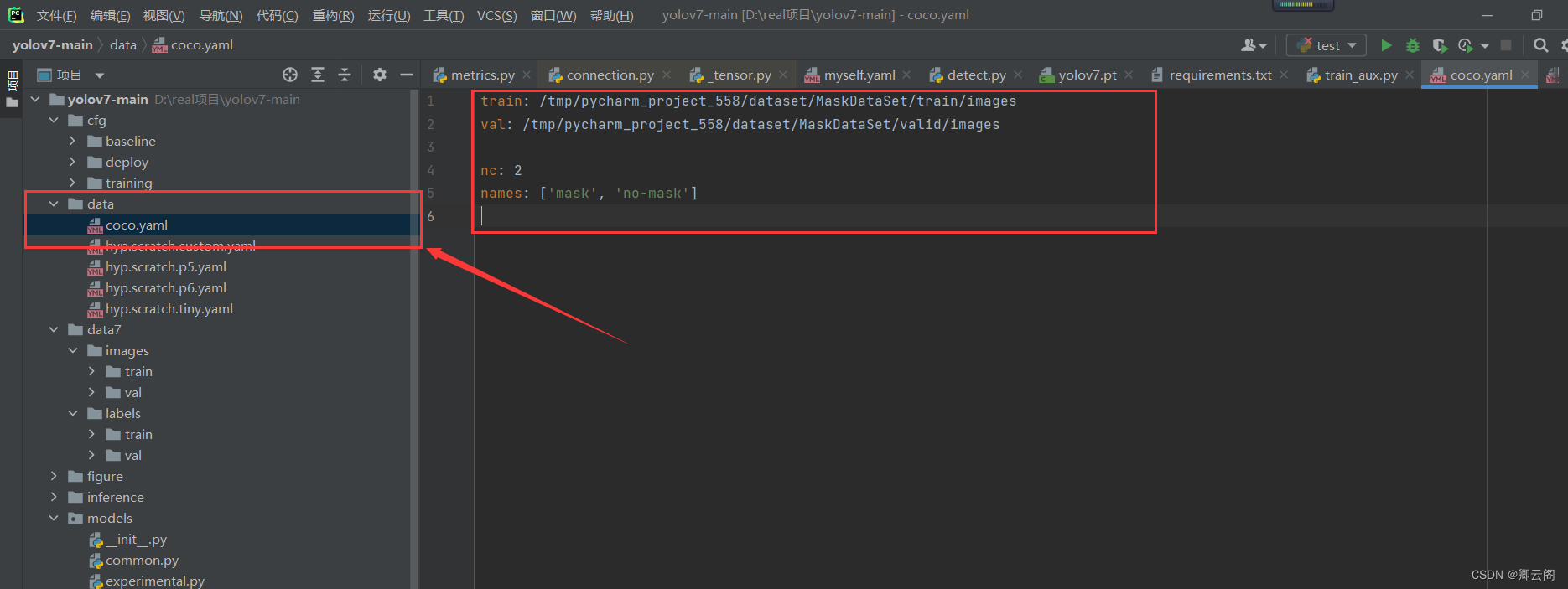Open Search Everywhere magnifier icon

coord(1540,45)
